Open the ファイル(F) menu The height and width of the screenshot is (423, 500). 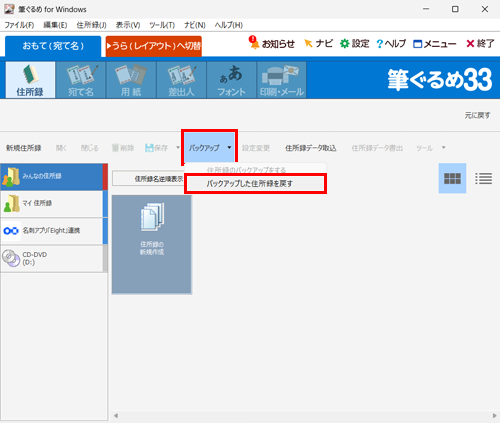coord(19,25)
